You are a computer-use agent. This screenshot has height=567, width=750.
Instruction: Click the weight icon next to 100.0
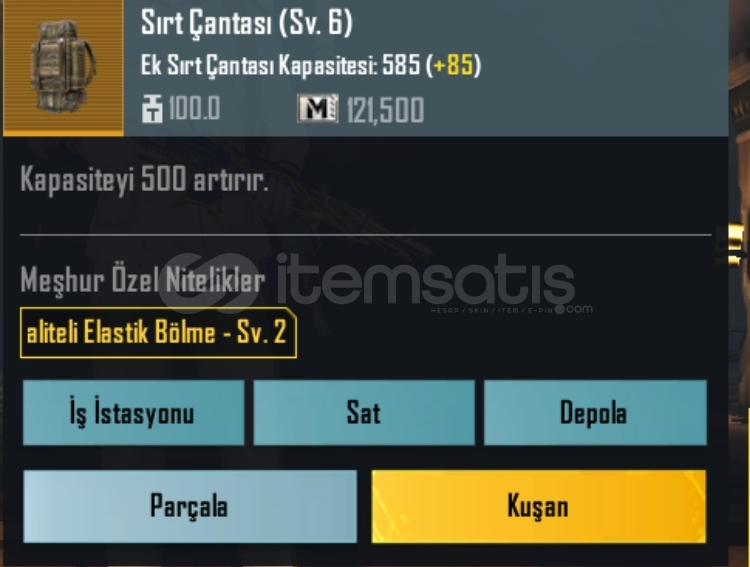pos(152,109)
